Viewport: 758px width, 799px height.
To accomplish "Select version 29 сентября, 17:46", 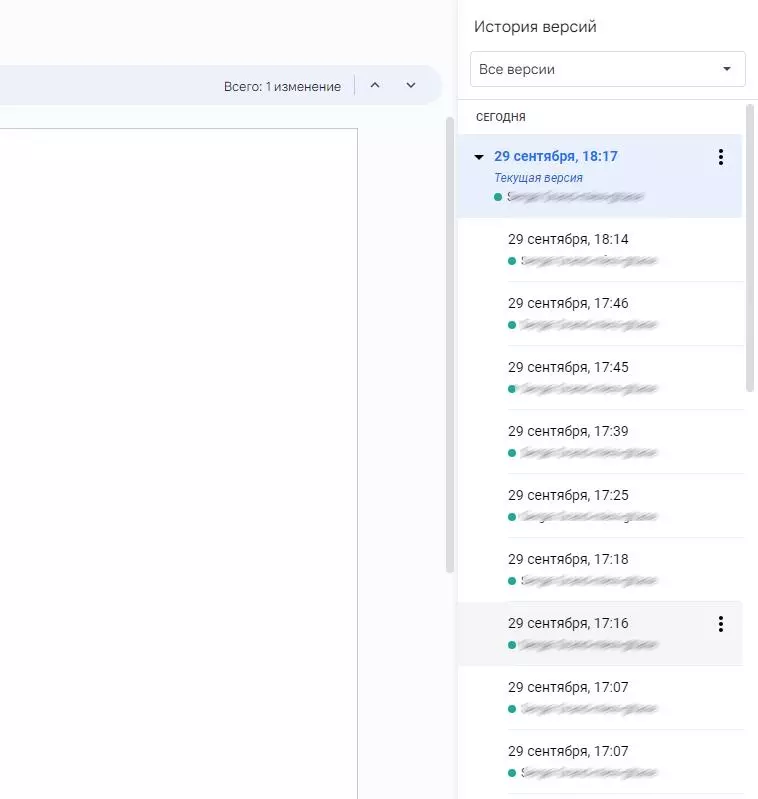I will 568,304.
